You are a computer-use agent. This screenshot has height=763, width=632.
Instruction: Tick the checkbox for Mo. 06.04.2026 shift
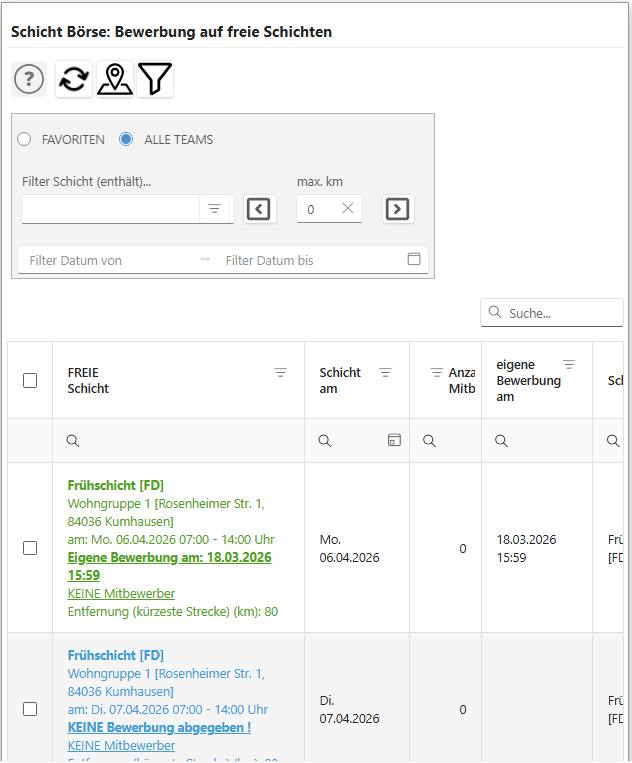tap(30, 548)
